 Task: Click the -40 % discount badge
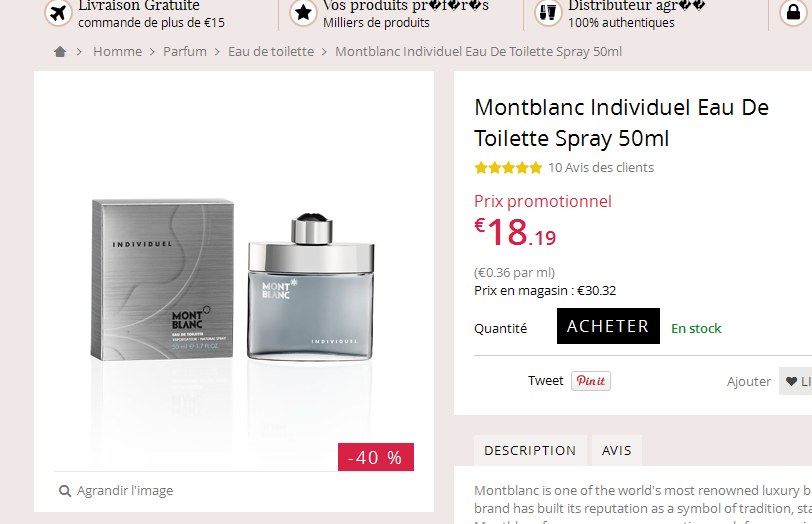(x=376, y=458)
